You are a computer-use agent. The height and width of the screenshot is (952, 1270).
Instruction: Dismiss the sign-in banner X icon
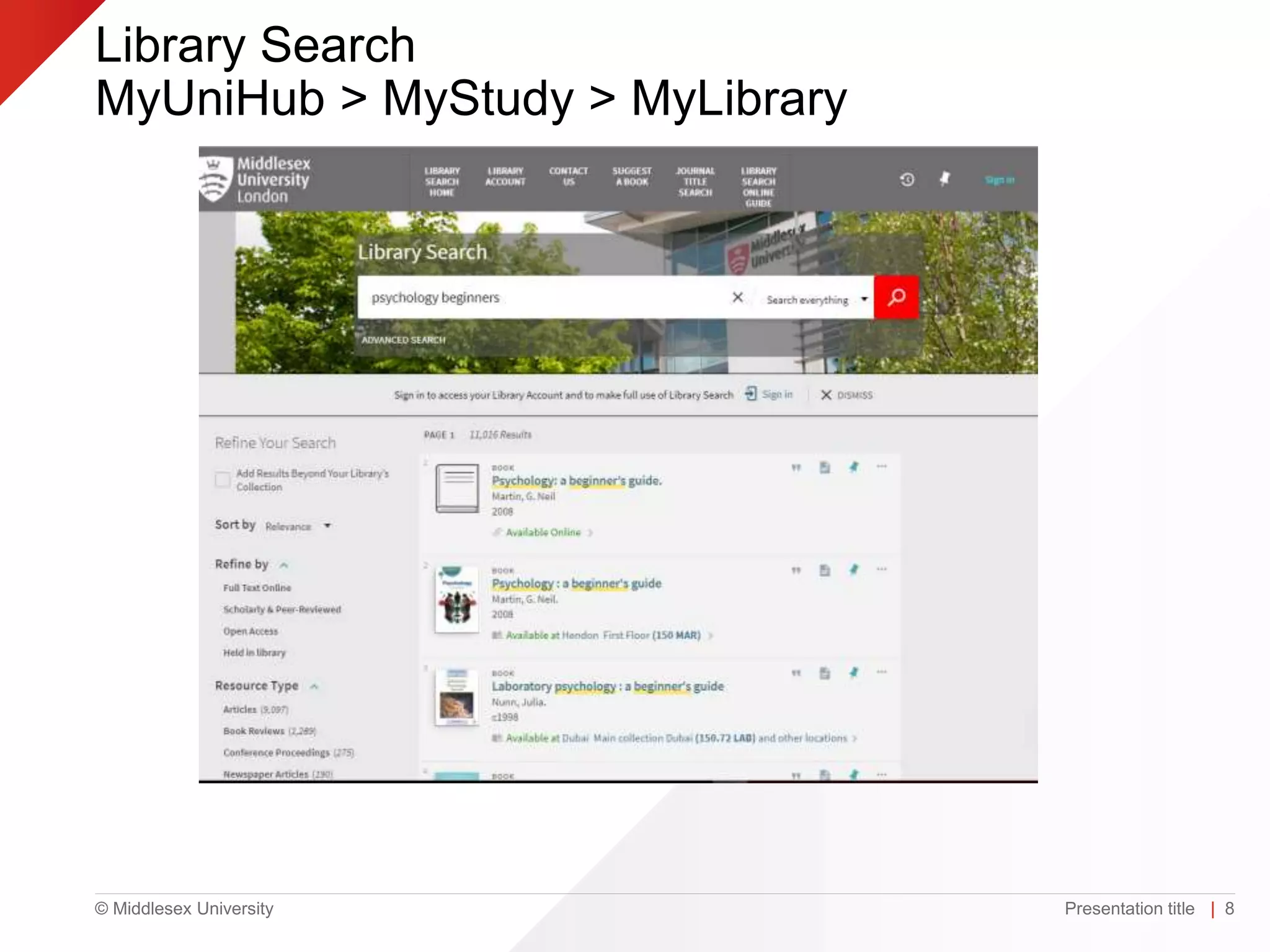tap(826, 395)
